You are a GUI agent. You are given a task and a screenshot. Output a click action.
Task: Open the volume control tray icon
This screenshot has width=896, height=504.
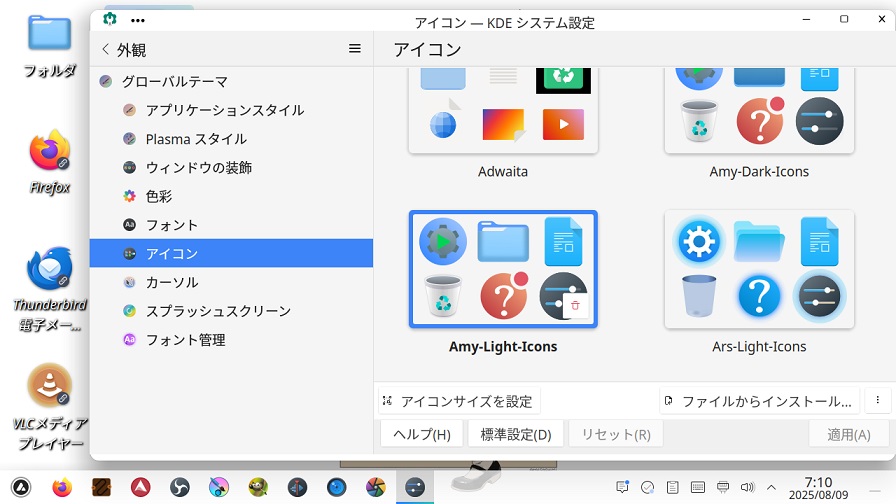(x=747, y=487)
